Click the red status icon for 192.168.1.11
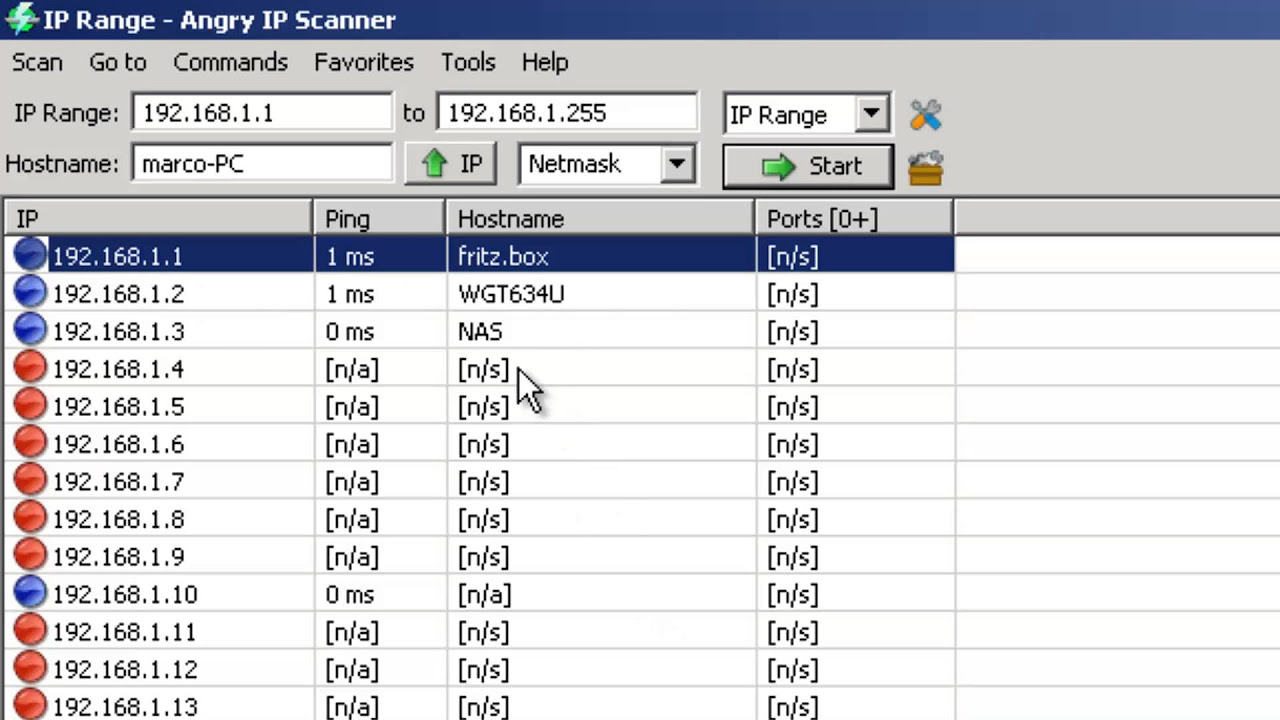Viewport: 1280px width, 720px height. [x=30, y=631]
